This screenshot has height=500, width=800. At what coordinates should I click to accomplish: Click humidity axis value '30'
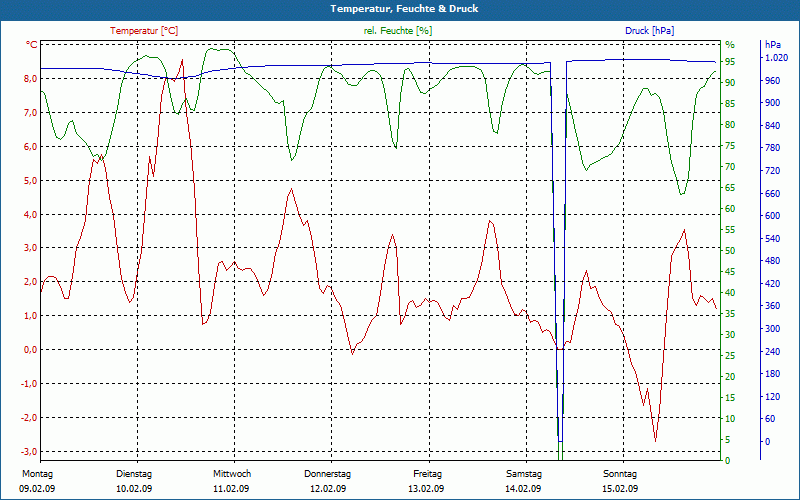click(730, 335)
